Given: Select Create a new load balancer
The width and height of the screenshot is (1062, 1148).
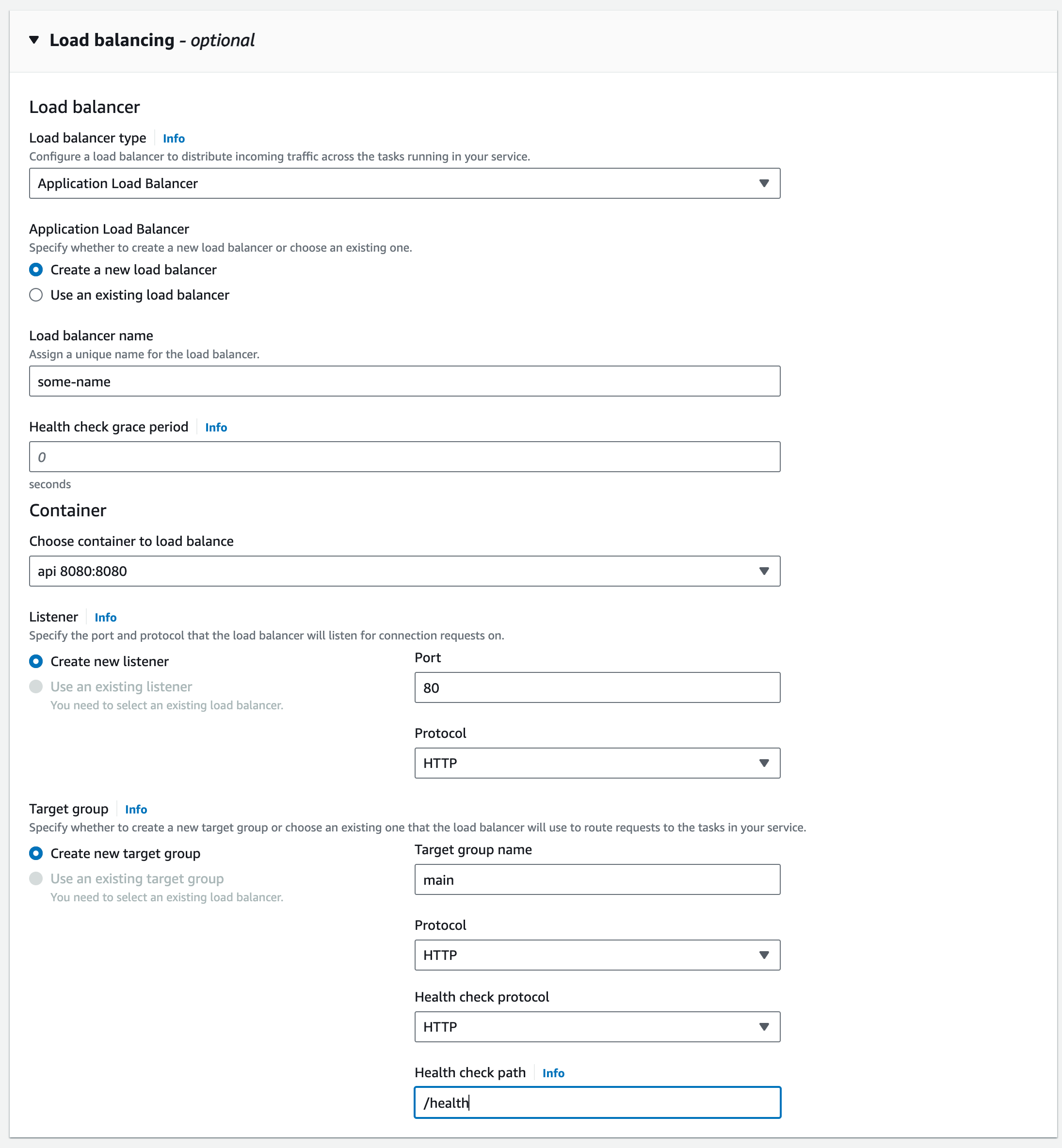Looking at the screenshot, I should coord(35,270).
